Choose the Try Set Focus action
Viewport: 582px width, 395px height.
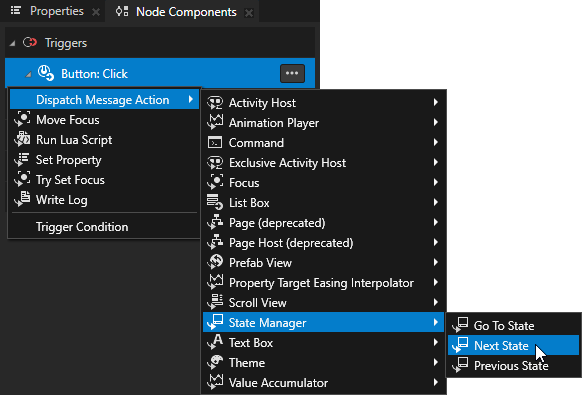click(104, 180)
